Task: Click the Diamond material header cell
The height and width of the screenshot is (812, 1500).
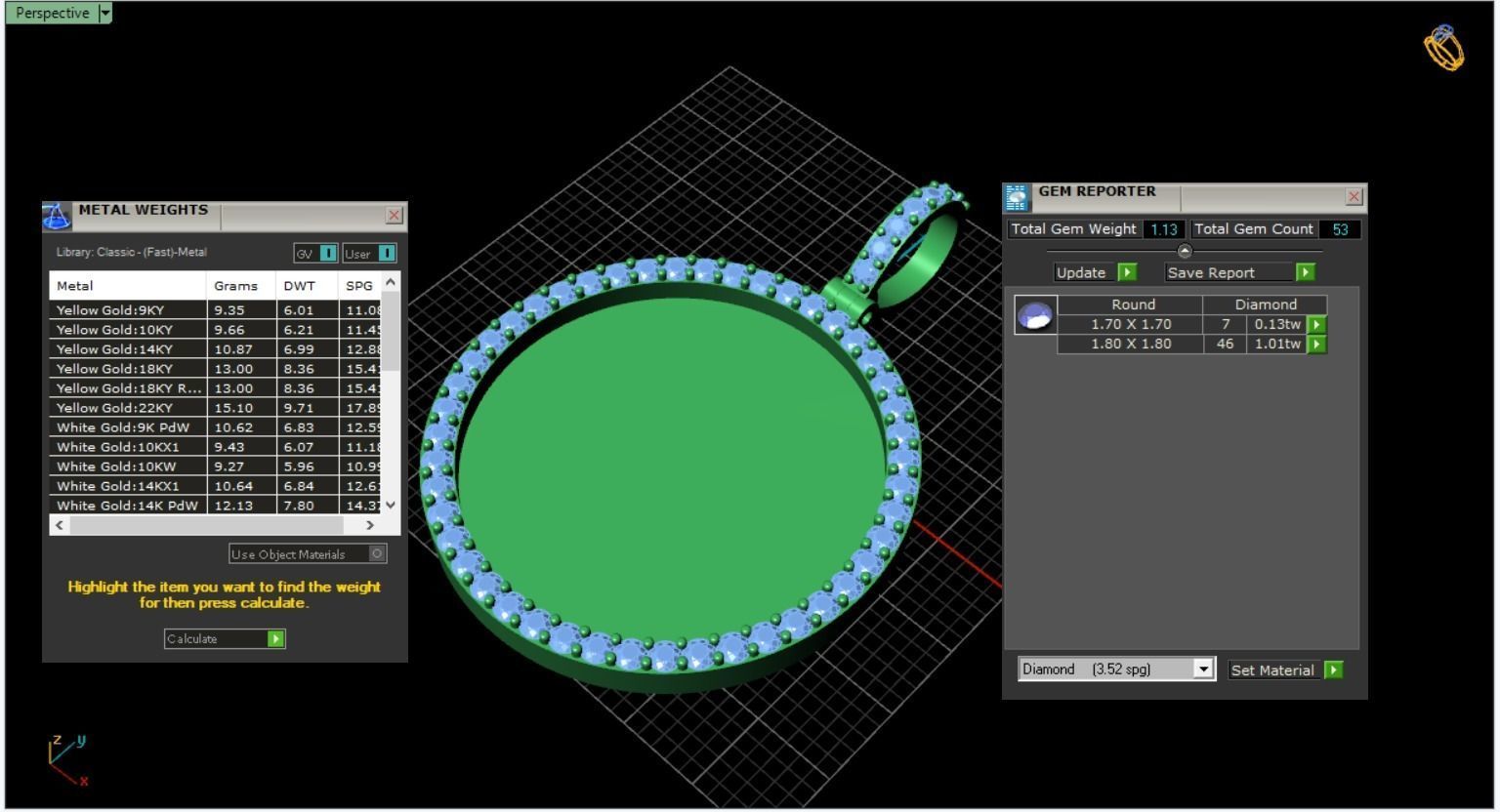Action: click(1266, 304)
